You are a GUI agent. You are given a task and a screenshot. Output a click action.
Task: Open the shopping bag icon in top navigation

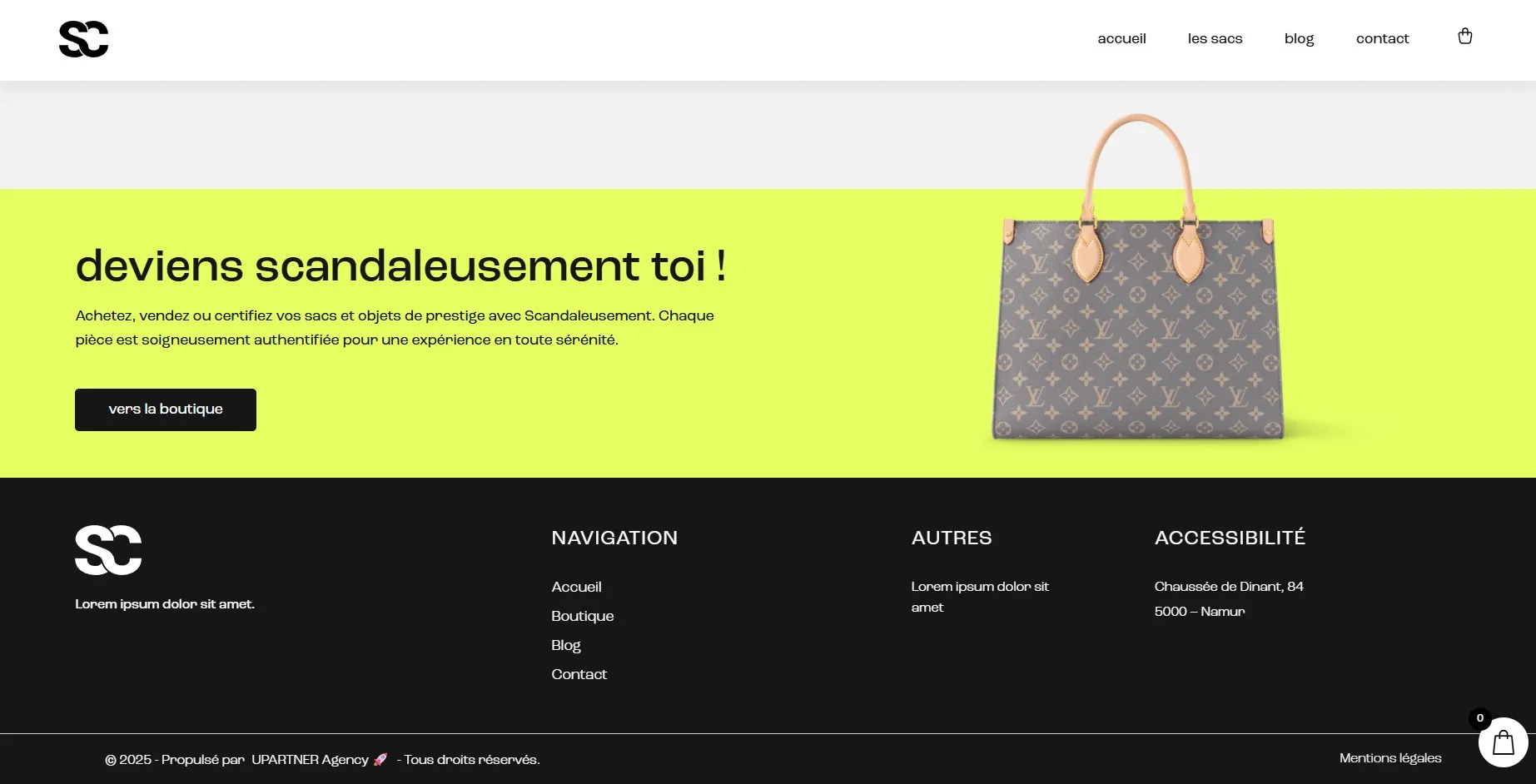[x=1464, y=37]
